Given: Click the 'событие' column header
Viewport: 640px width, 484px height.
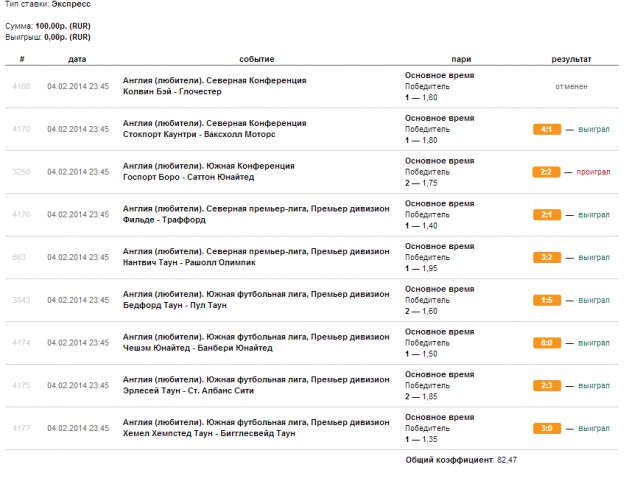Looking at the screenshot, I should click(x=257, y=59).
